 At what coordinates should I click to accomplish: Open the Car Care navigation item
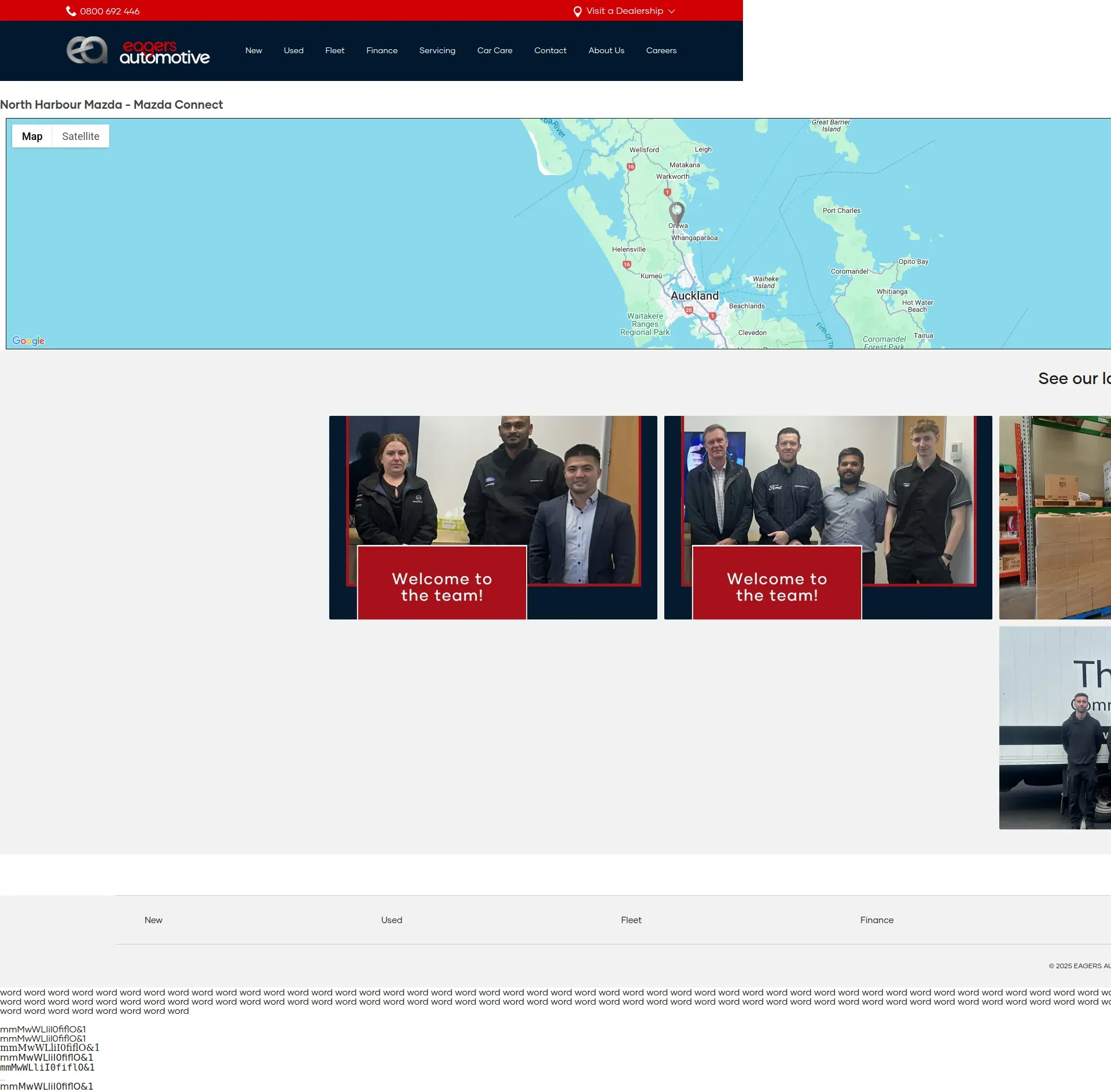click(x=494, y=50)
